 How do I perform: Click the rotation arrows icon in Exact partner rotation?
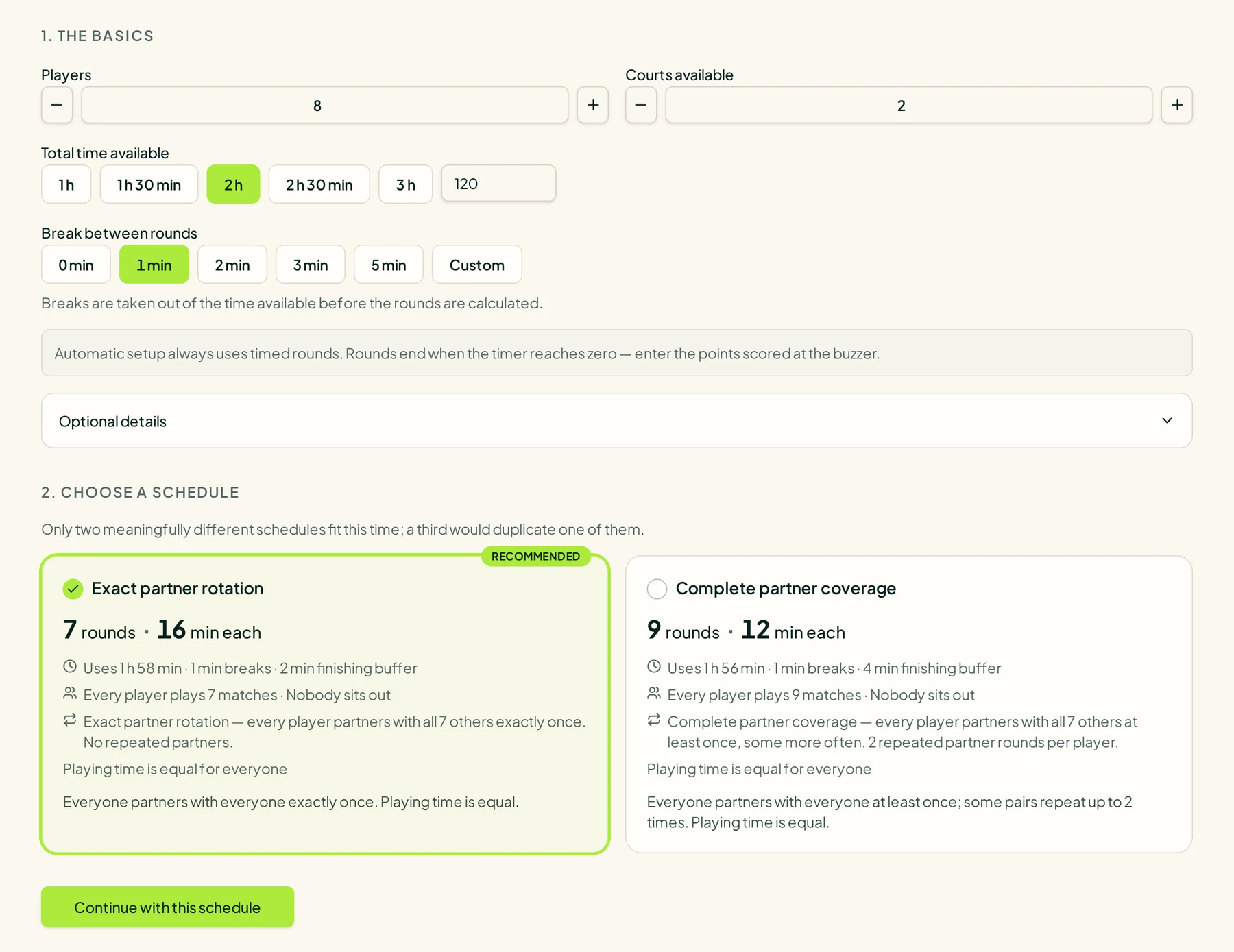pyautogui.click(x=70, y=720)
